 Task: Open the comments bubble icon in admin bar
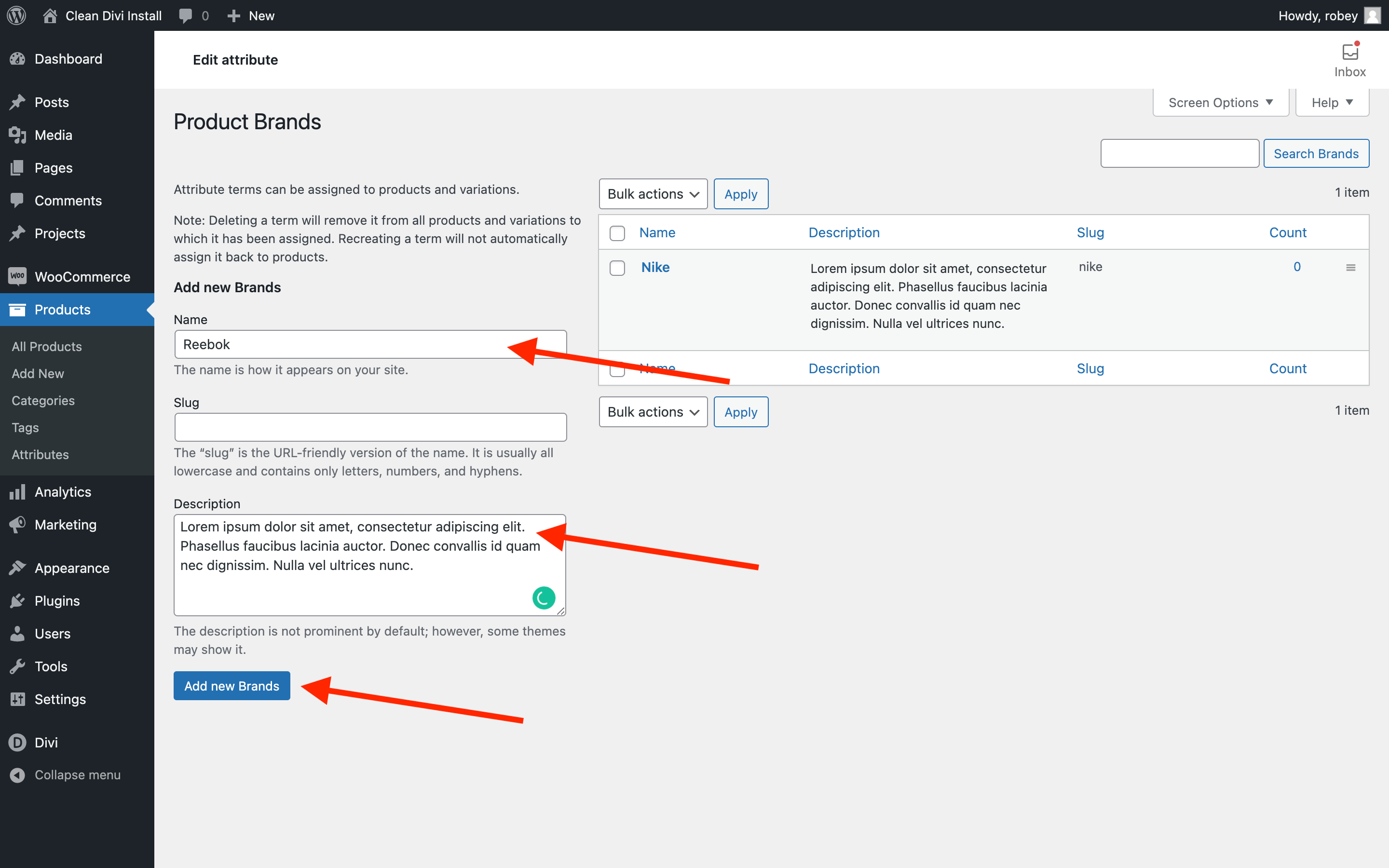coord(185,15)
